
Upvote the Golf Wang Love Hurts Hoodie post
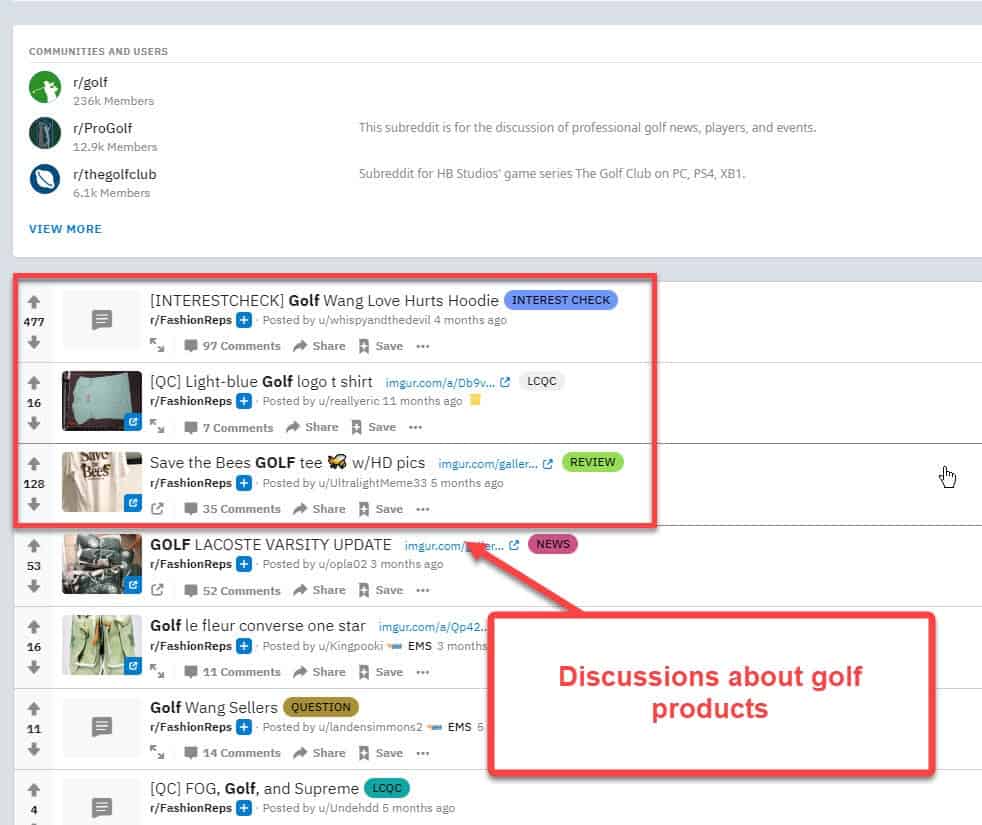tap(34, 301)
